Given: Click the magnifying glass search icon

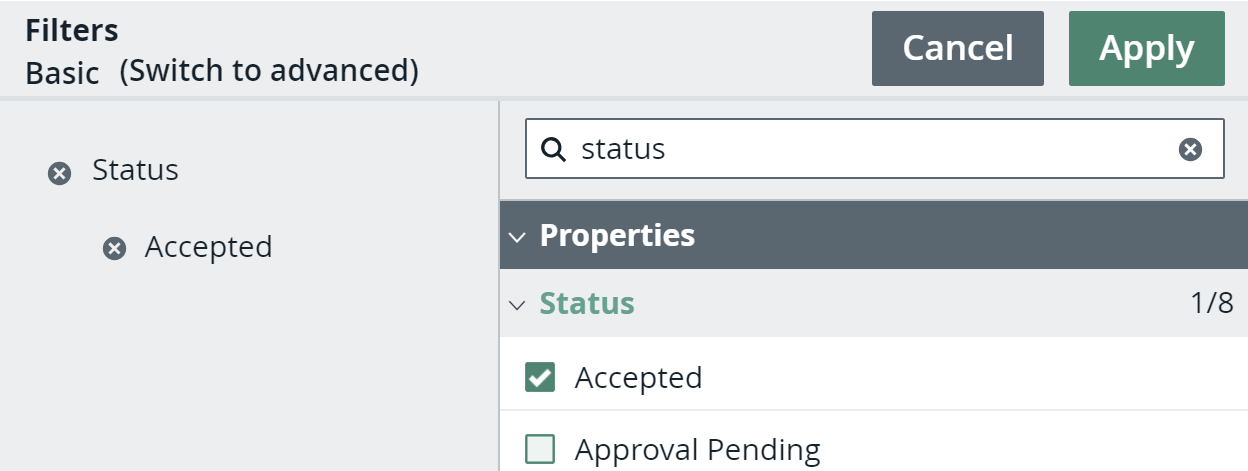Looking at the screenshot, I should [x=552, y=150].
